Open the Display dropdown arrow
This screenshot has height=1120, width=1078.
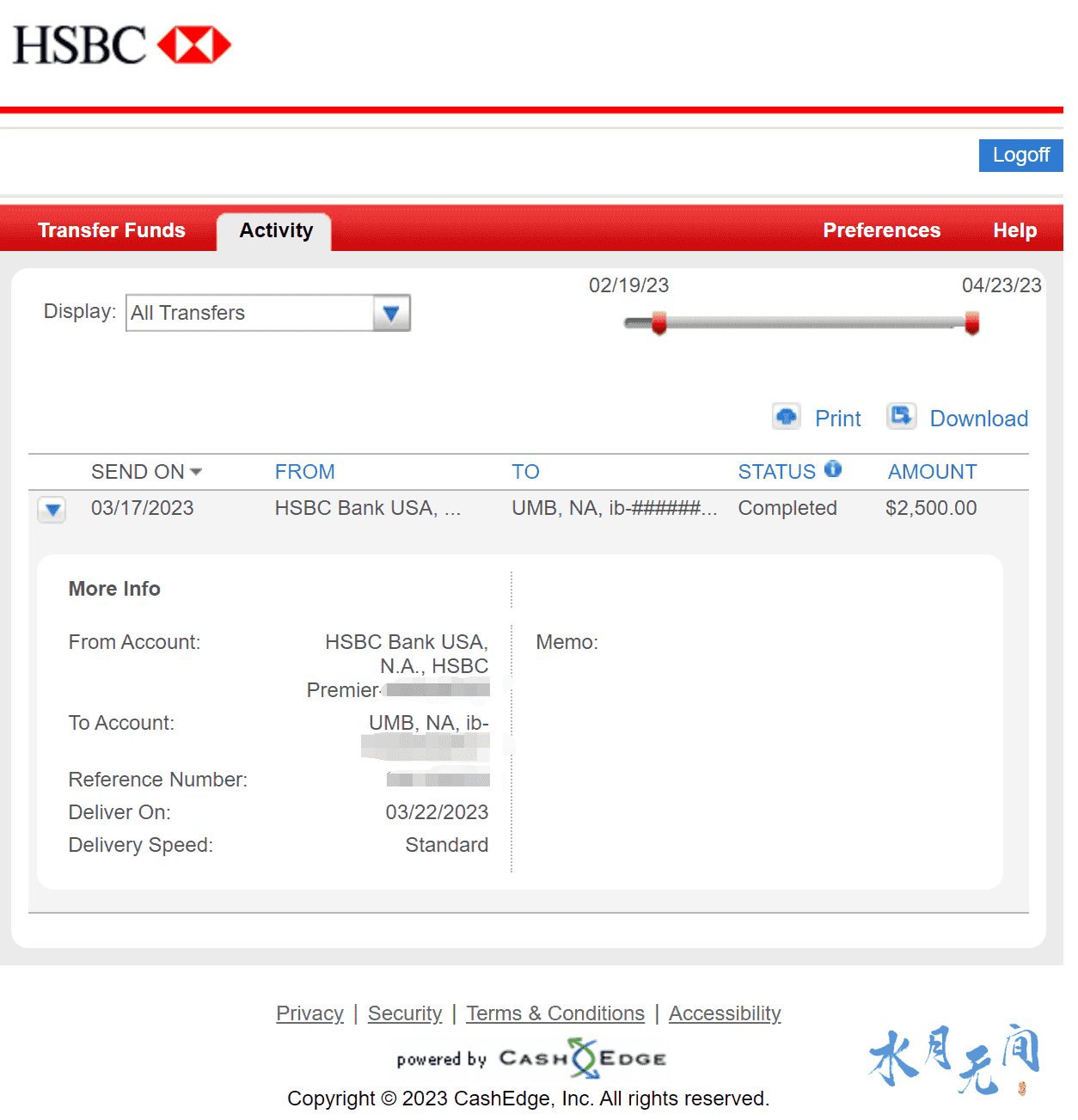[391, 313]
